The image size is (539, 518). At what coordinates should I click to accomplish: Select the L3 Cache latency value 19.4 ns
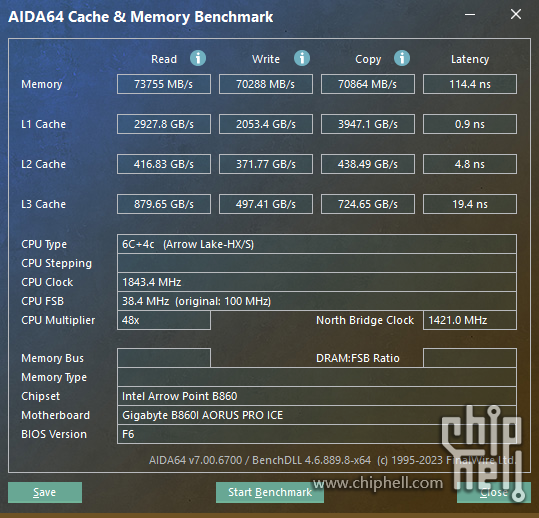tap(470, 204)
